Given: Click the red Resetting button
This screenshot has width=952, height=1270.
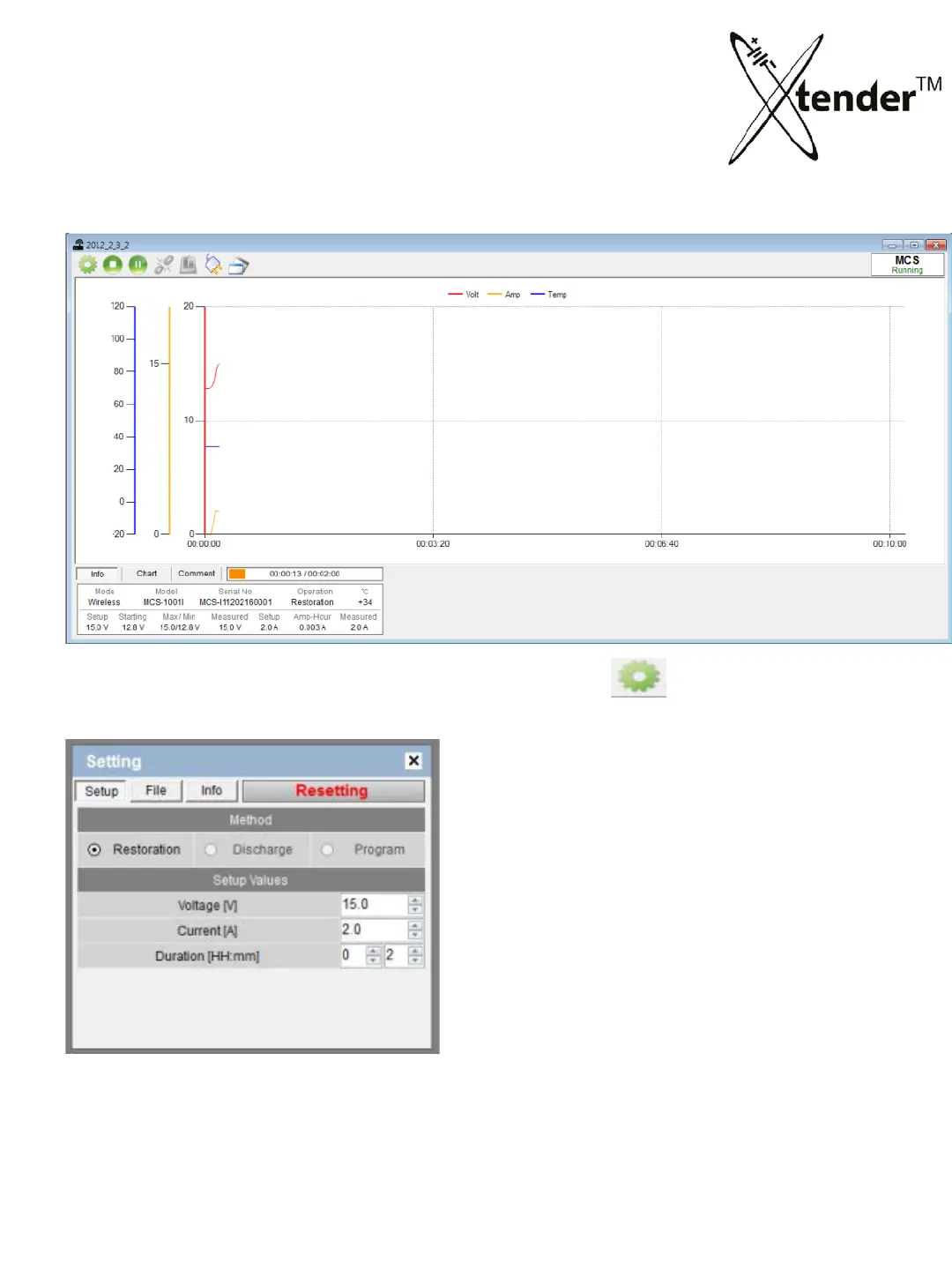Looking at the screenshot, I should 332,791.
